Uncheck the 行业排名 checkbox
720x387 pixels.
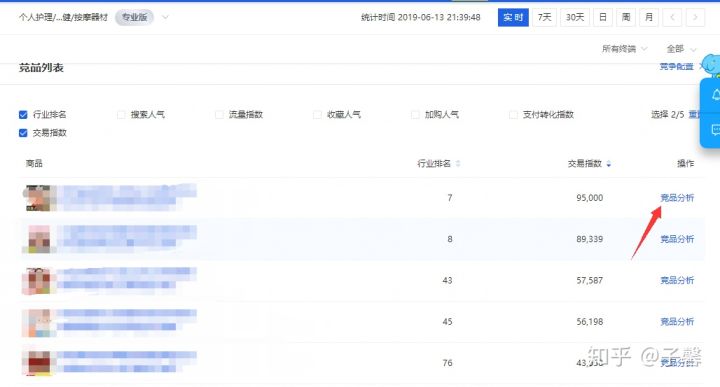tap(23, 114)
